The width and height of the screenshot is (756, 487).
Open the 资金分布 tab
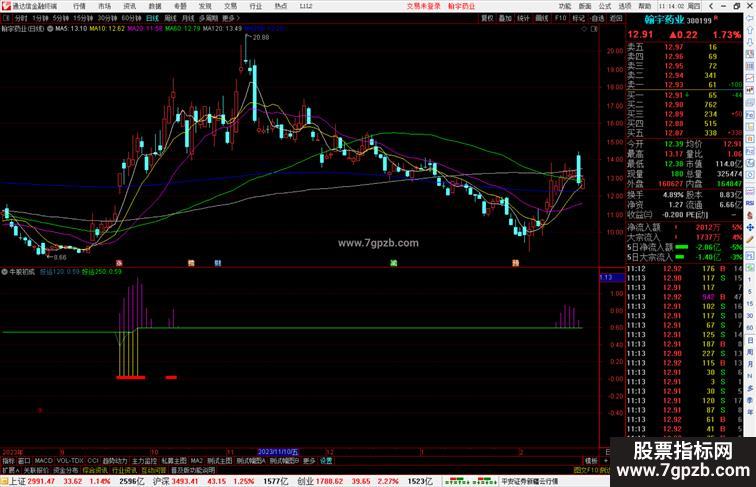click(x=66, y=470)
